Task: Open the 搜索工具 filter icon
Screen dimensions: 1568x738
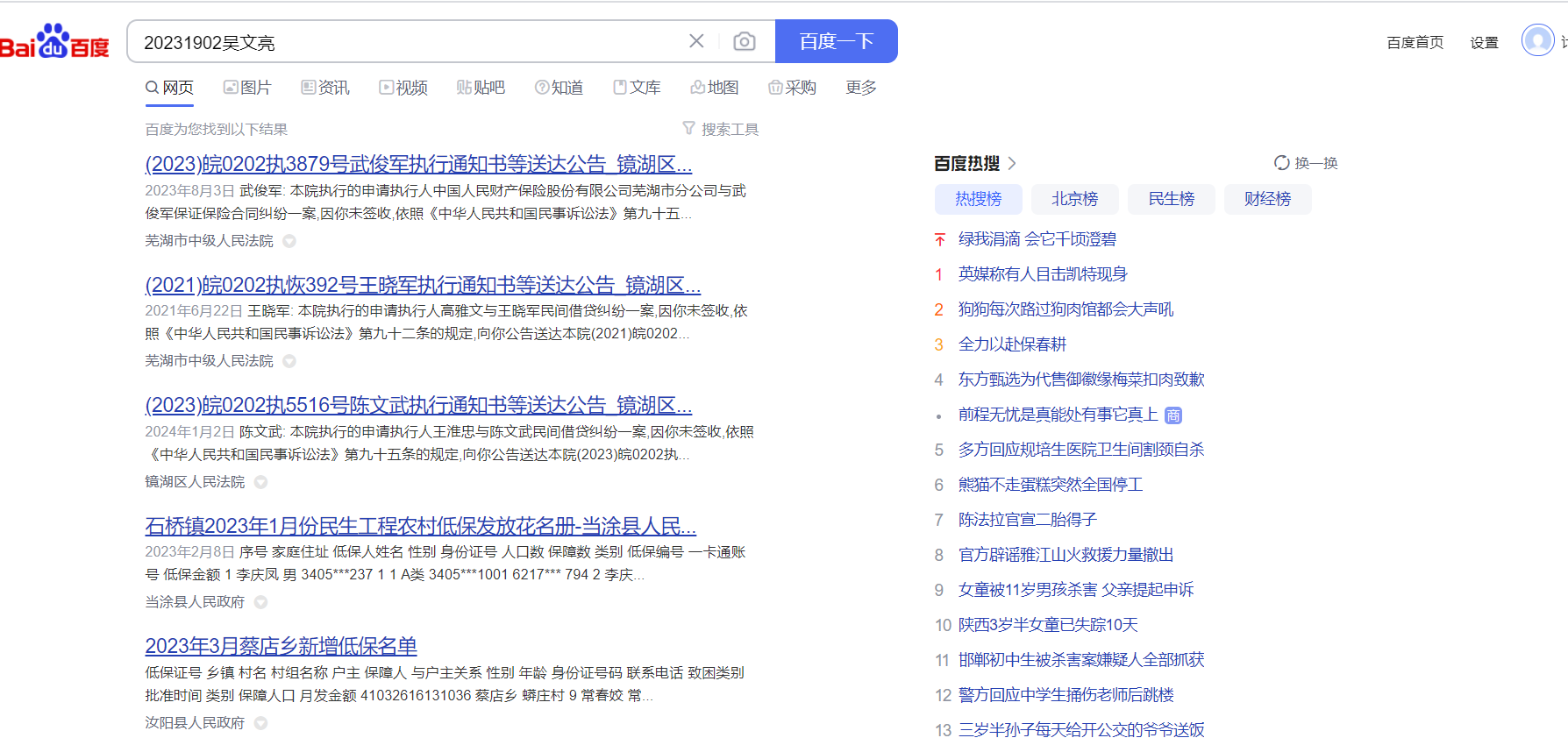Action: click(x=689, y=129)
